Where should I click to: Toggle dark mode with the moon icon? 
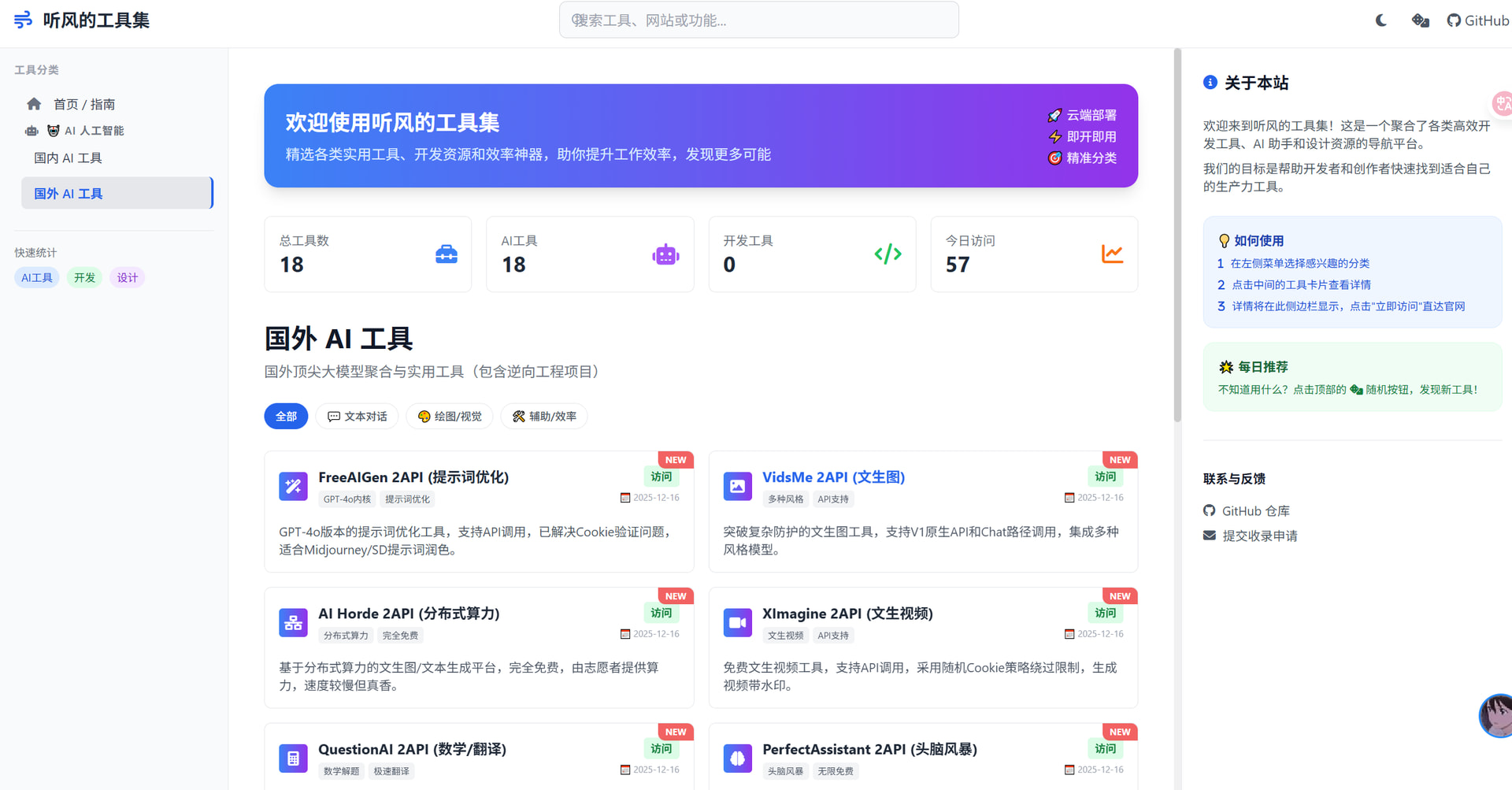coord(1381,20)
